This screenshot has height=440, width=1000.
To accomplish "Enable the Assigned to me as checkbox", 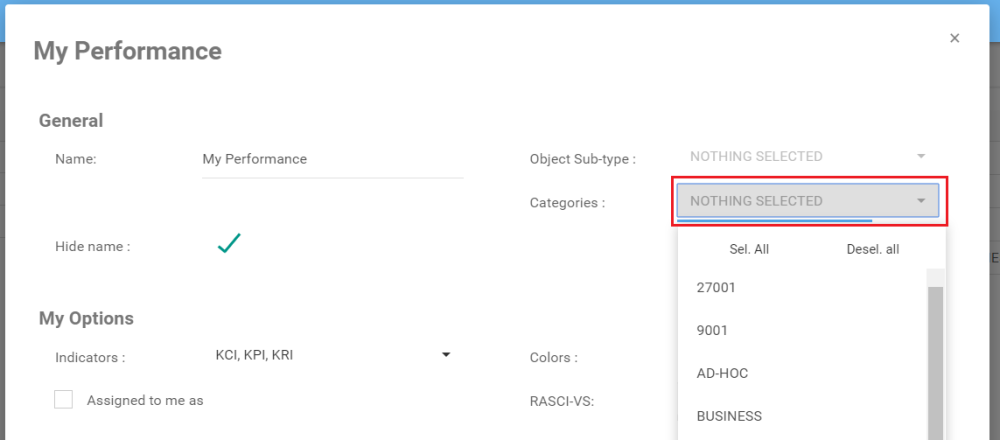I will [64, 400].
